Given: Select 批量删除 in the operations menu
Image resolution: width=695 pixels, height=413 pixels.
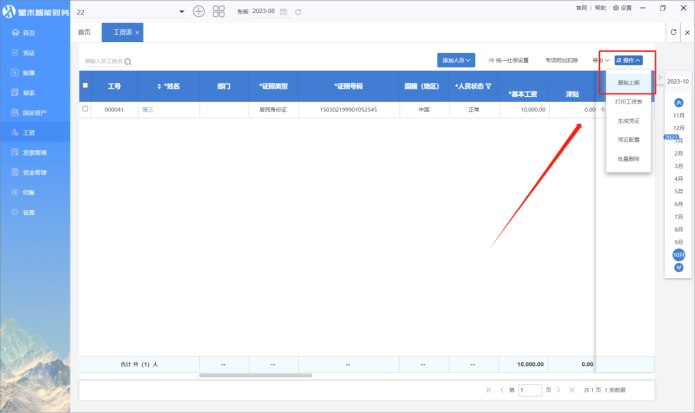Looking at the screenshot, I should click(x=629, y=159).
